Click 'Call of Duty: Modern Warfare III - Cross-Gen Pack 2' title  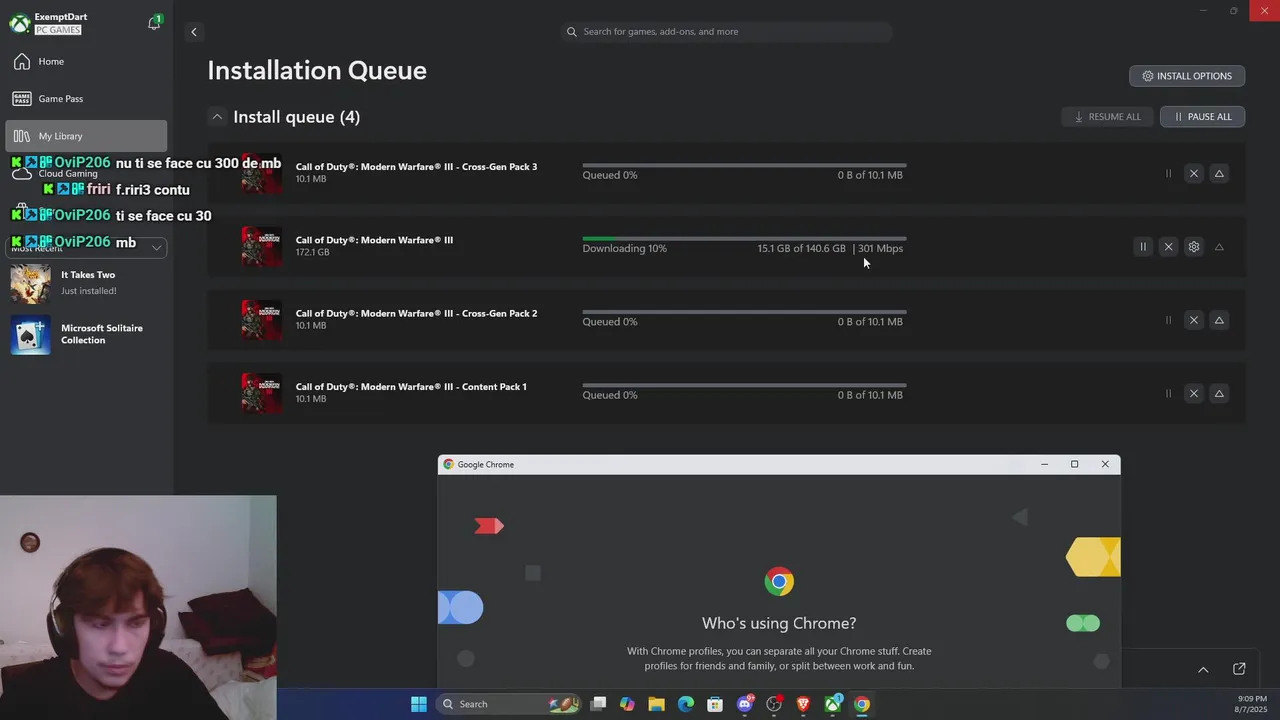coord(416,313)
